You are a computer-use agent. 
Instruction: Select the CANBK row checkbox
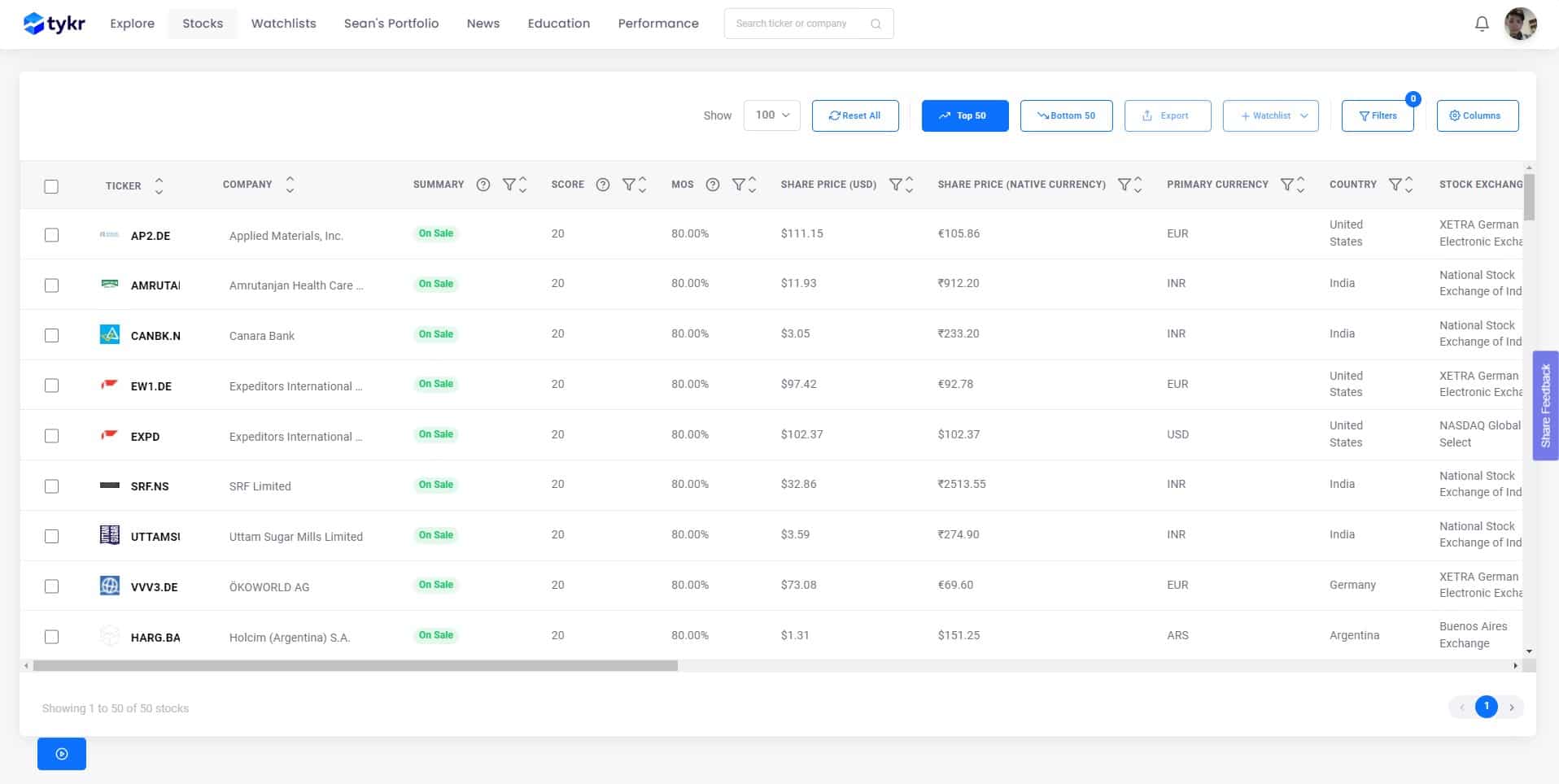(x=51, y=335)
